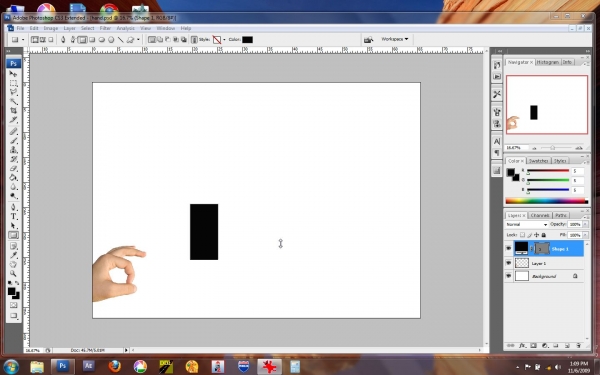Toggle Quick Mask mode in toolbox
600x375 pixels.
point(13,305)
